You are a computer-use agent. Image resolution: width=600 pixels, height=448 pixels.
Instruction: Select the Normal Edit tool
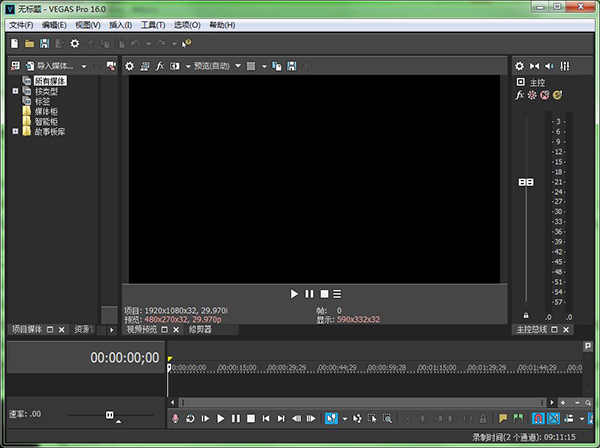point(331,419)
